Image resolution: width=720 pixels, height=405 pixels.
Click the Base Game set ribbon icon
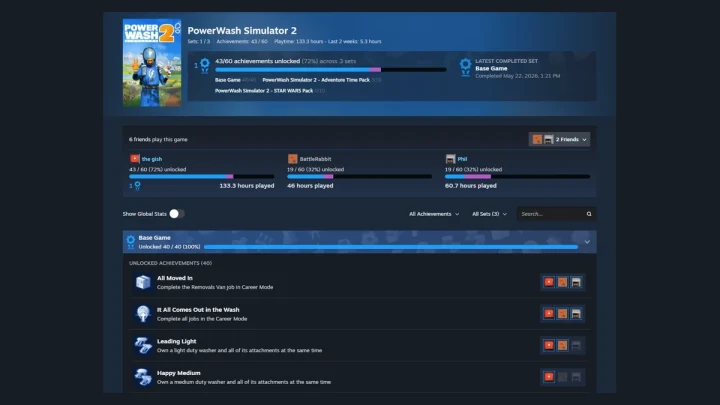[x=131, y=242]
